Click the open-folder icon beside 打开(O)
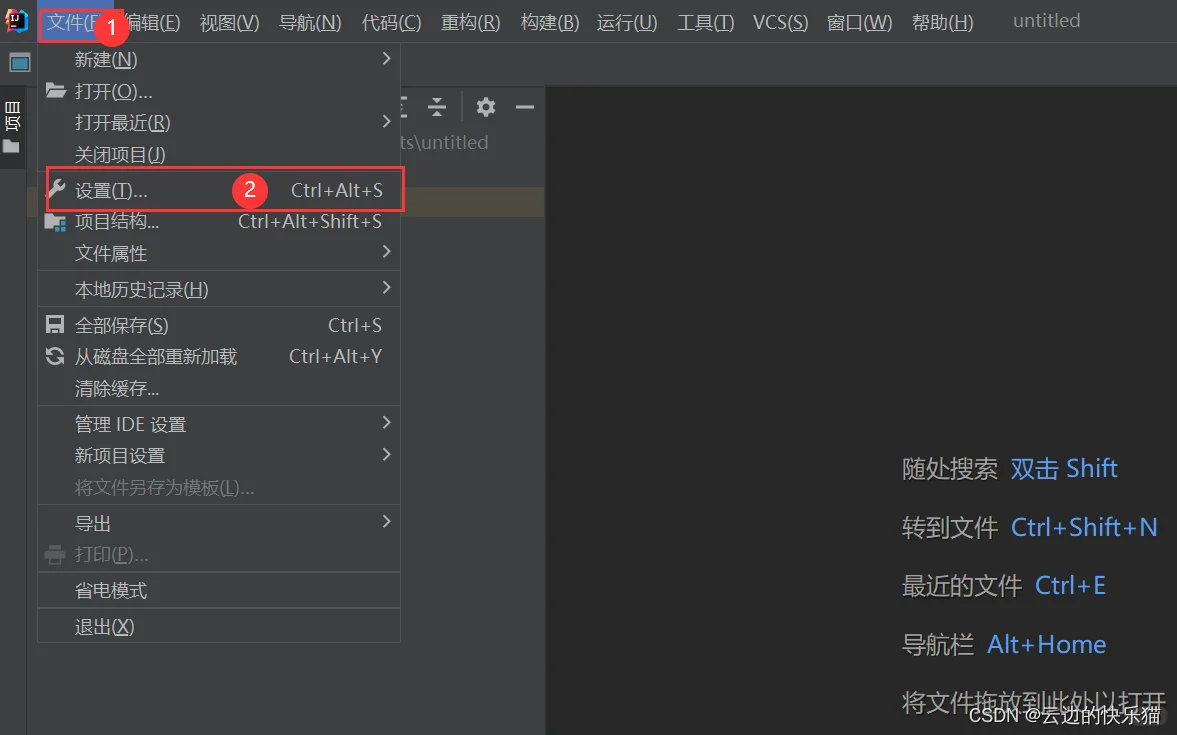This screenshot has height=735, width=1177. tap(55, 91)
